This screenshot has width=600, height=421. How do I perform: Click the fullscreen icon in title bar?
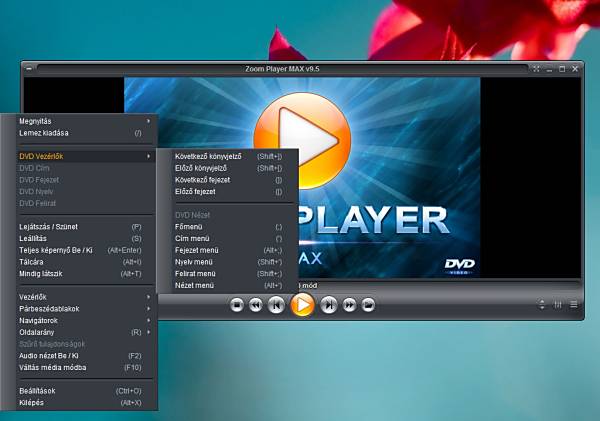point(536,69)
